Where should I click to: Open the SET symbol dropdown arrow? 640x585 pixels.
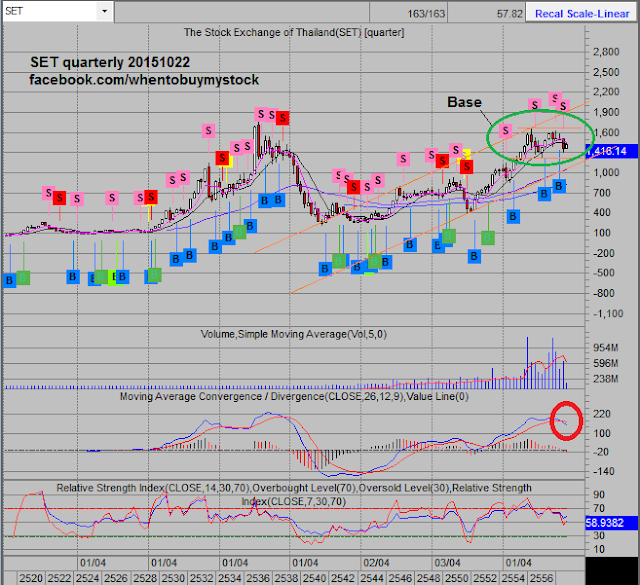click(104, 11)
